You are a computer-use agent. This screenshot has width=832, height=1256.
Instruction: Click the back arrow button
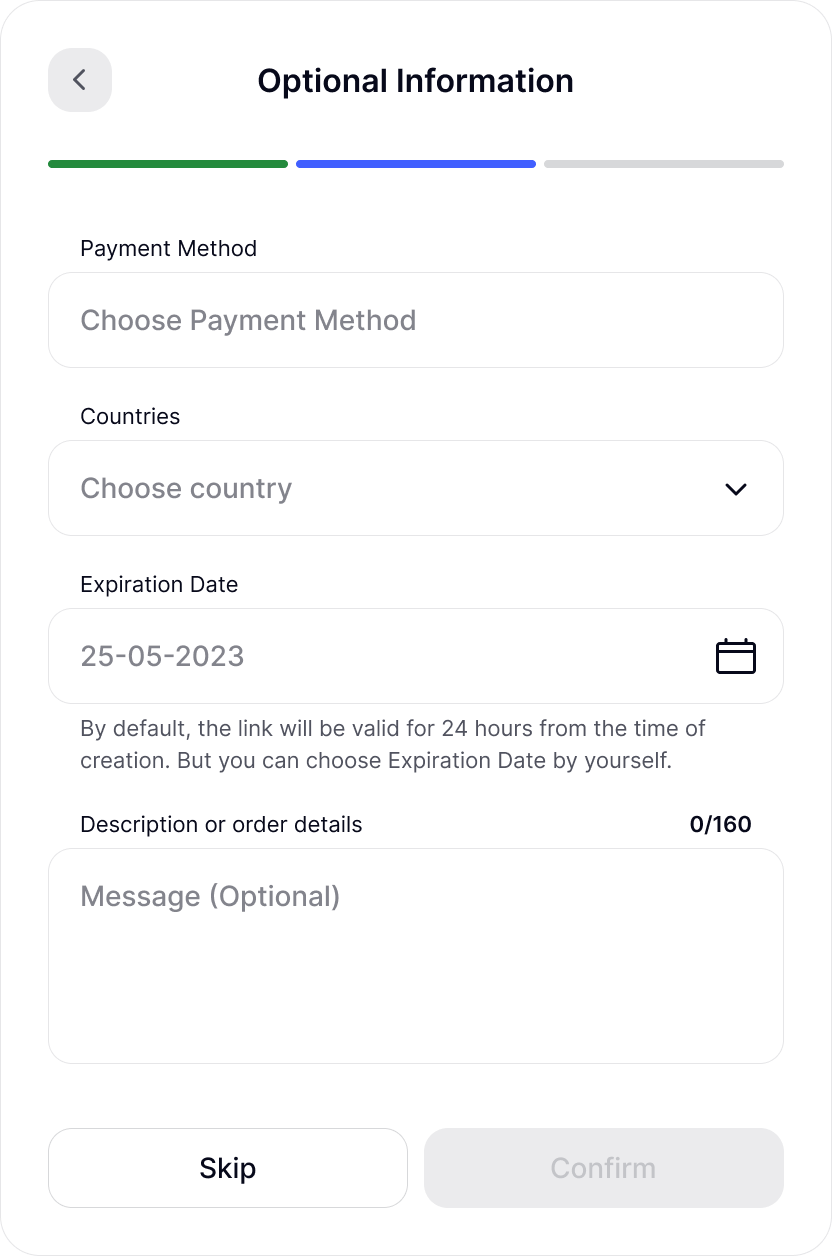(80, 80)
